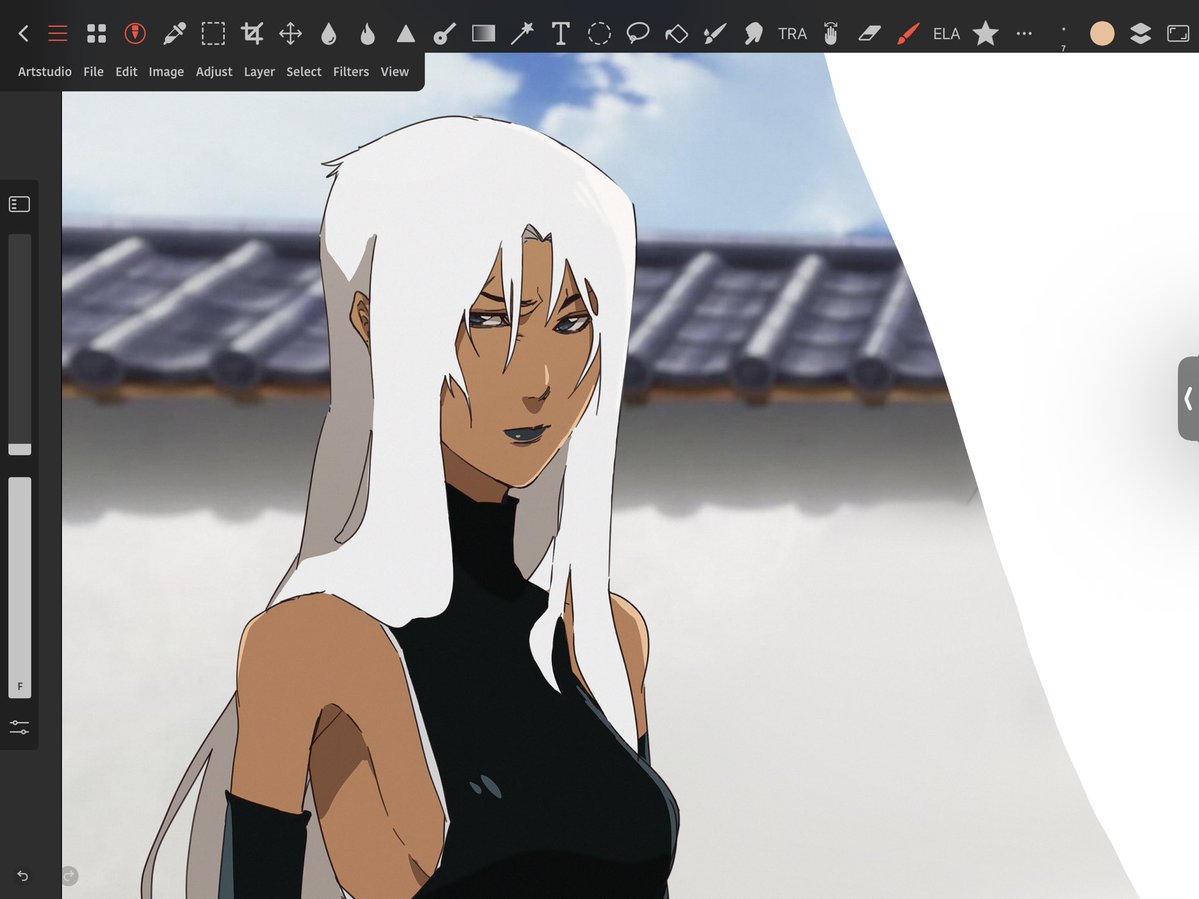The image size is (1199, 899).
Task: Open the four-square grid view icon
Action: click(x=96, y=34)
